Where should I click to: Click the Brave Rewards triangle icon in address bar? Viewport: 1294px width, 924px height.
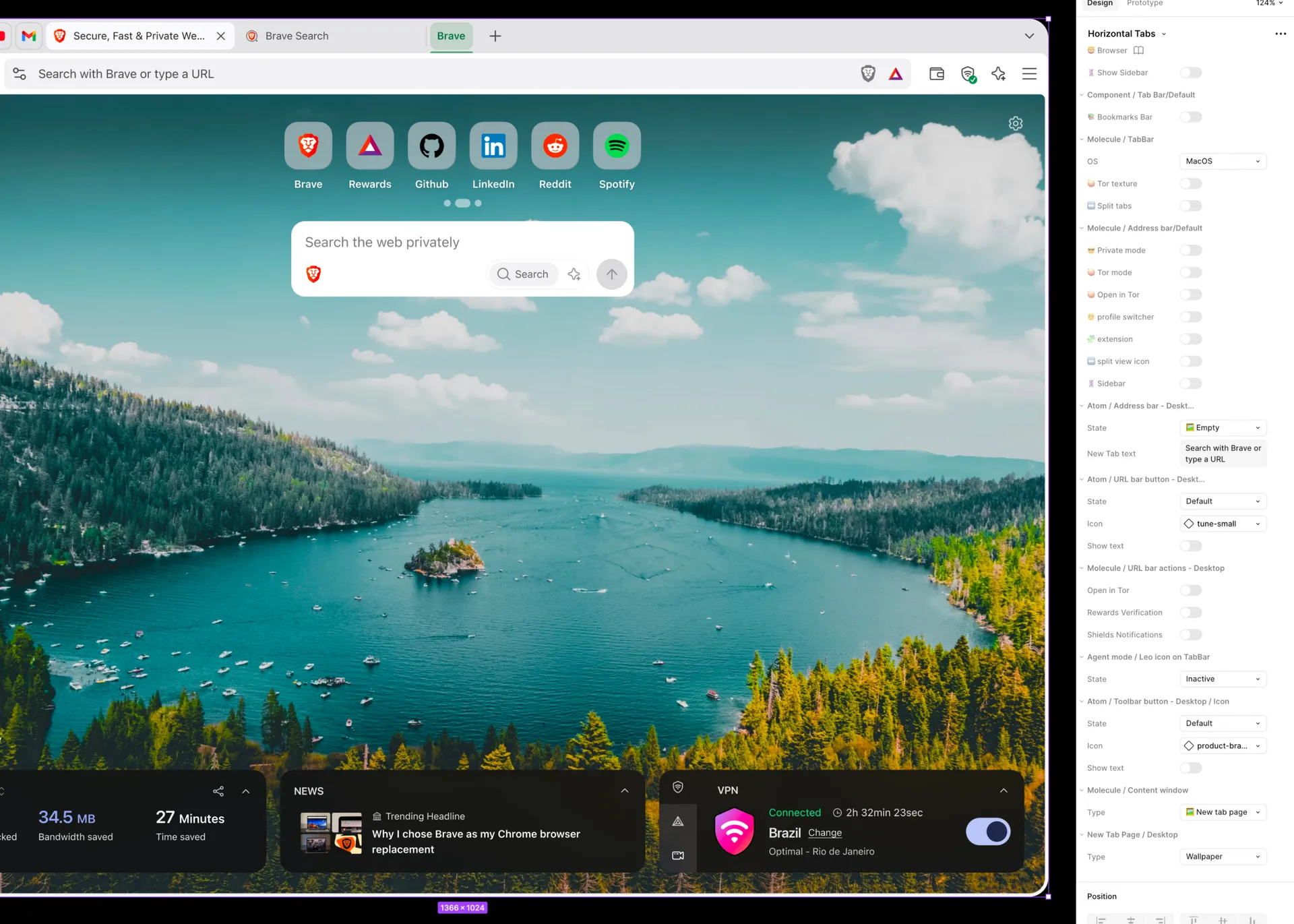tap(895, 74)
